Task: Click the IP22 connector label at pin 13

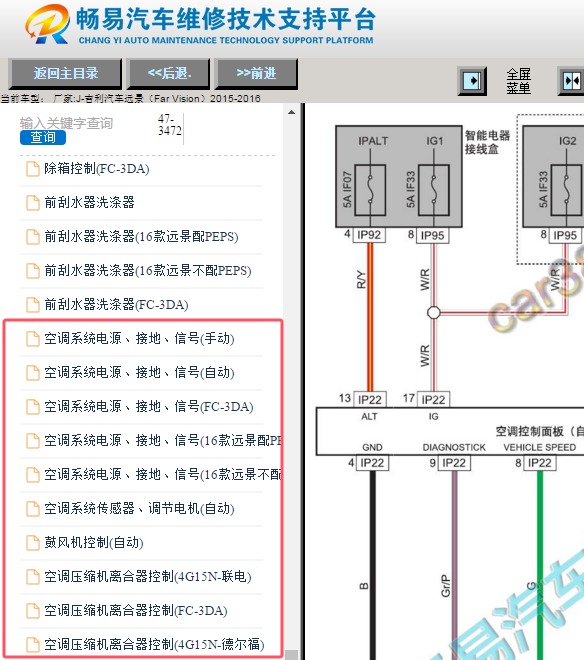Action: [x=369, y=399]
